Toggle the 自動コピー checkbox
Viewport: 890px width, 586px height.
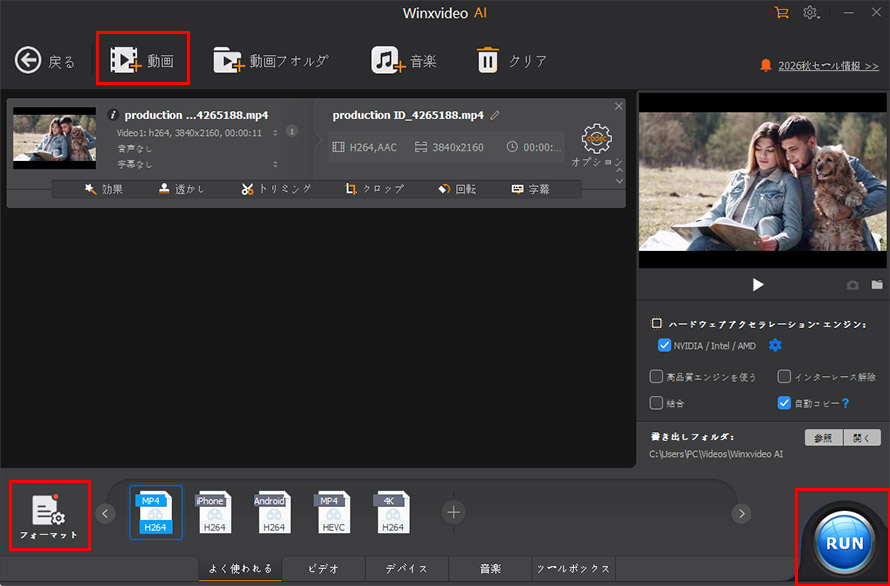coord(784,403)
